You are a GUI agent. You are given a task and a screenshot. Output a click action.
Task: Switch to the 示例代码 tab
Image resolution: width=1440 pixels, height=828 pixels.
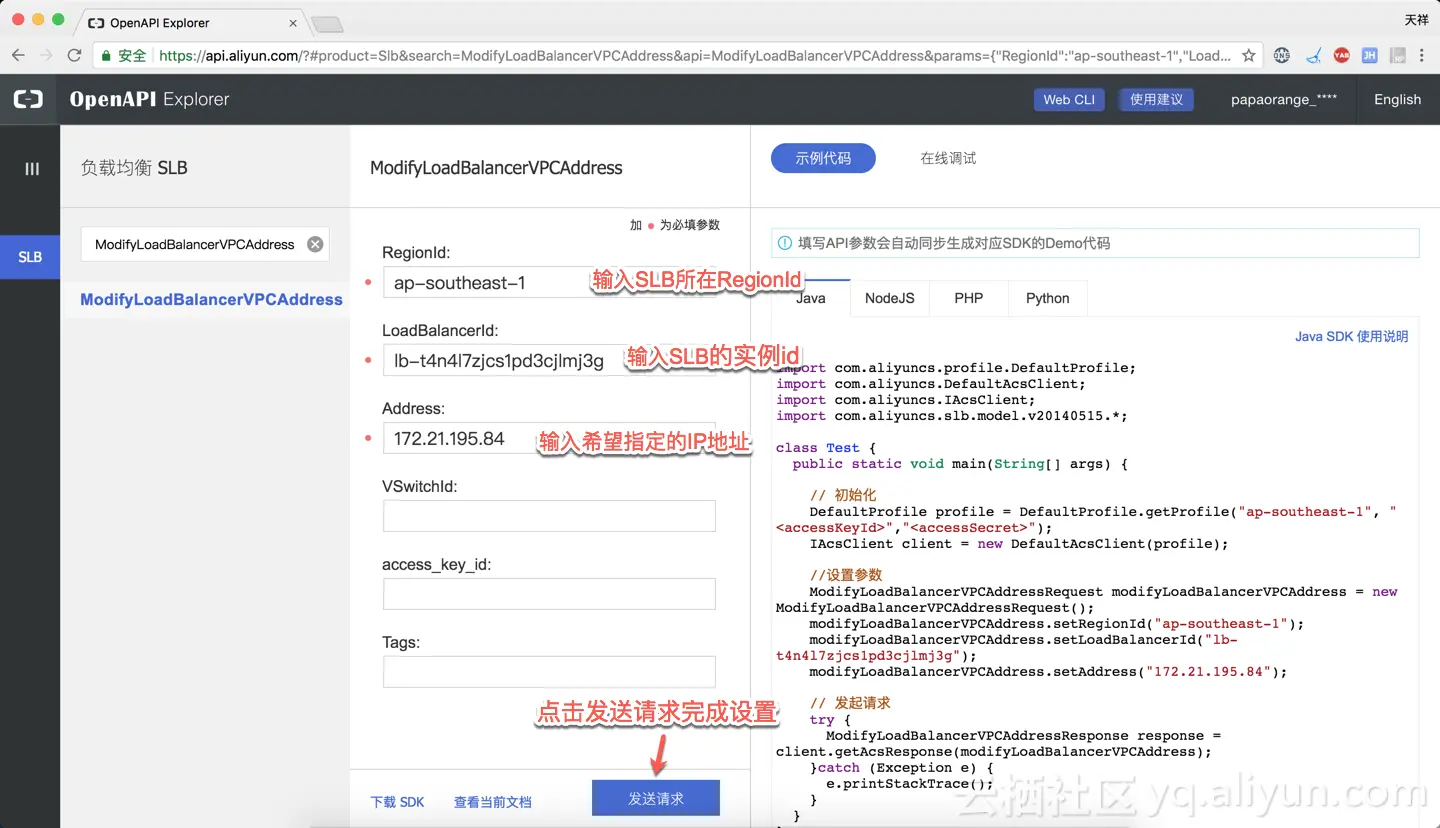coord(823,158)
